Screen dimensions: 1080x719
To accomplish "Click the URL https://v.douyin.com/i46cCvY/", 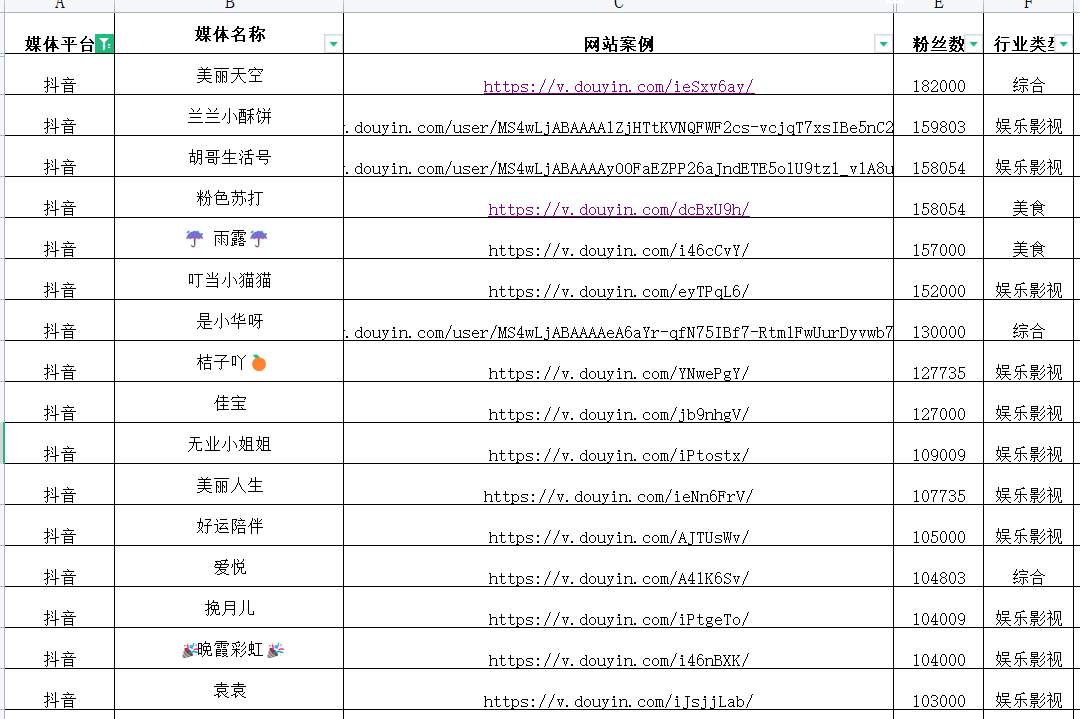I will click(619, 251).
